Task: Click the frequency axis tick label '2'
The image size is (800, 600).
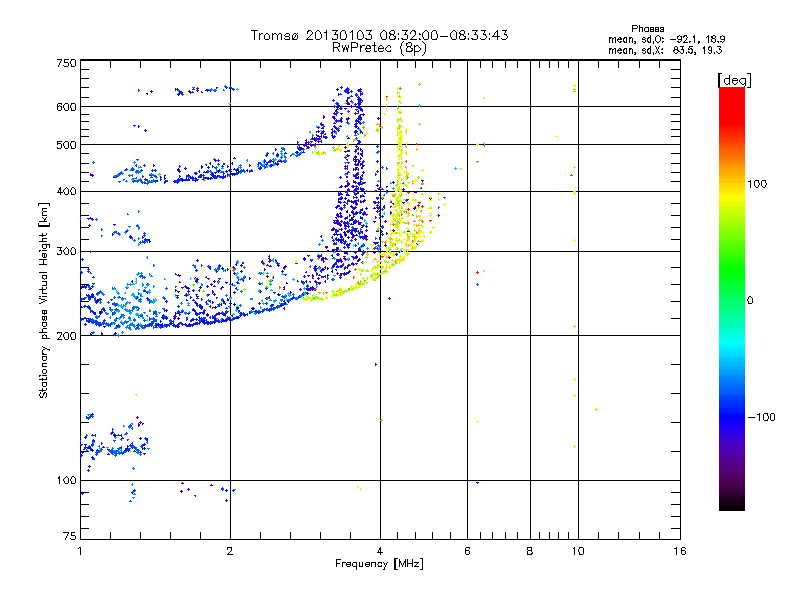Action: pyautogui.click(x=230, y=551)
